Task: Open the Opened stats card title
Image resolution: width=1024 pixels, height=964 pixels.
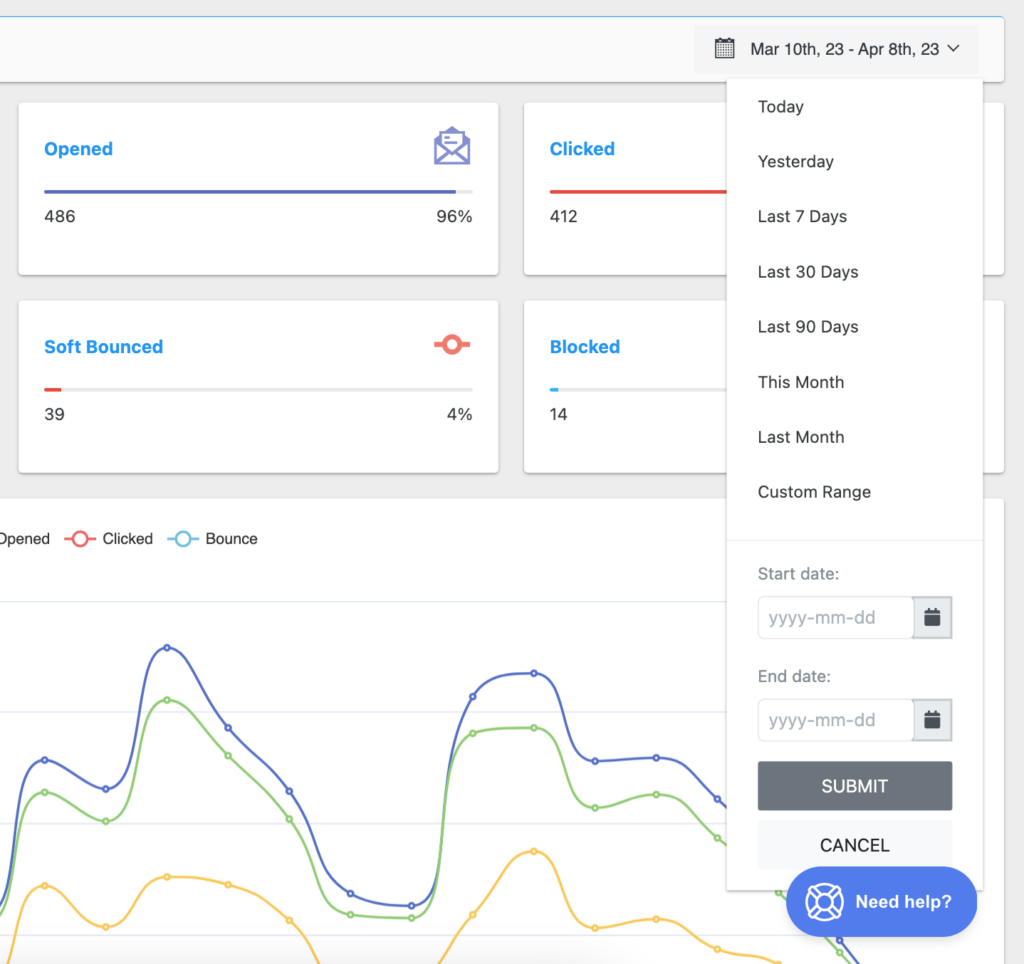Action: [x=78, y=149]
